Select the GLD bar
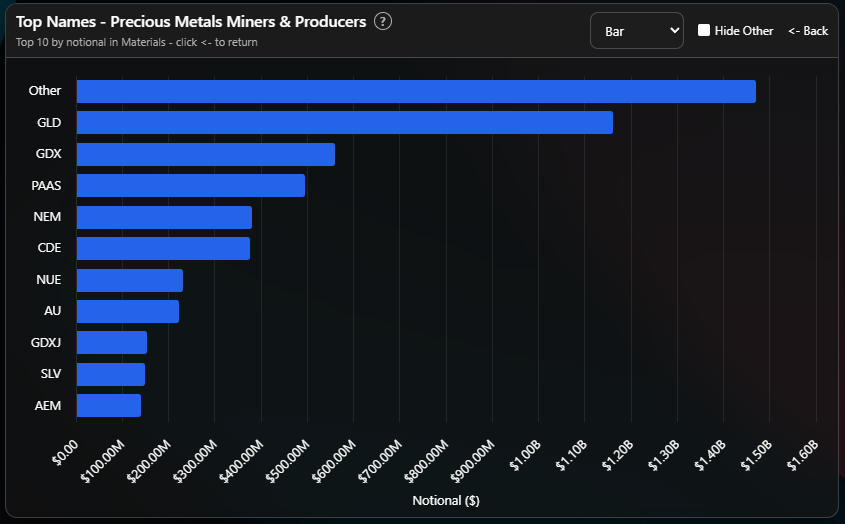The height and width of the screenshot is (524, 845). (x=345, y=122)
